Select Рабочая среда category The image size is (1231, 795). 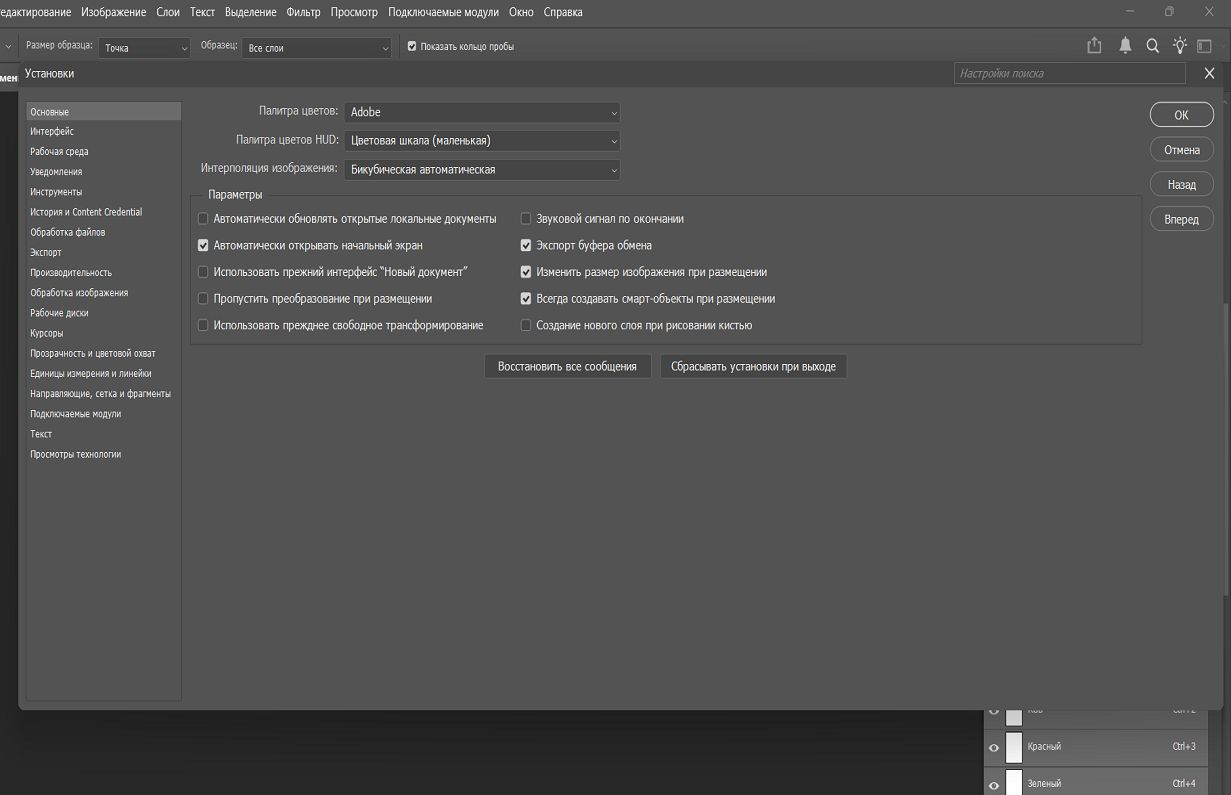59,152
